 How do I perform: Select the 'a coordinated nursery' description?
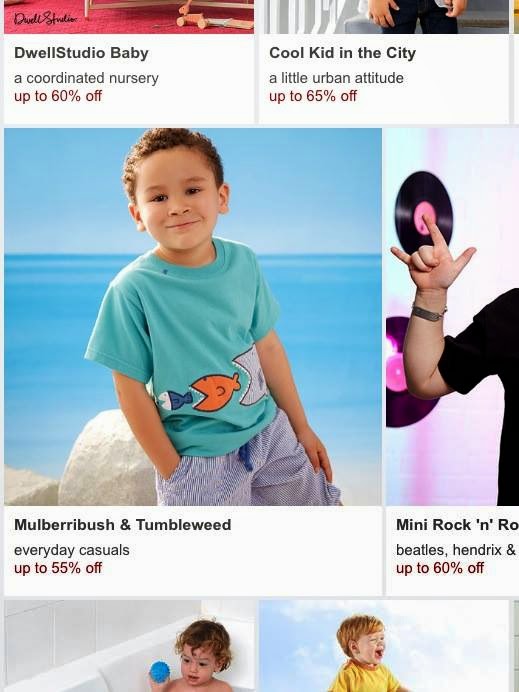[86, 78]
